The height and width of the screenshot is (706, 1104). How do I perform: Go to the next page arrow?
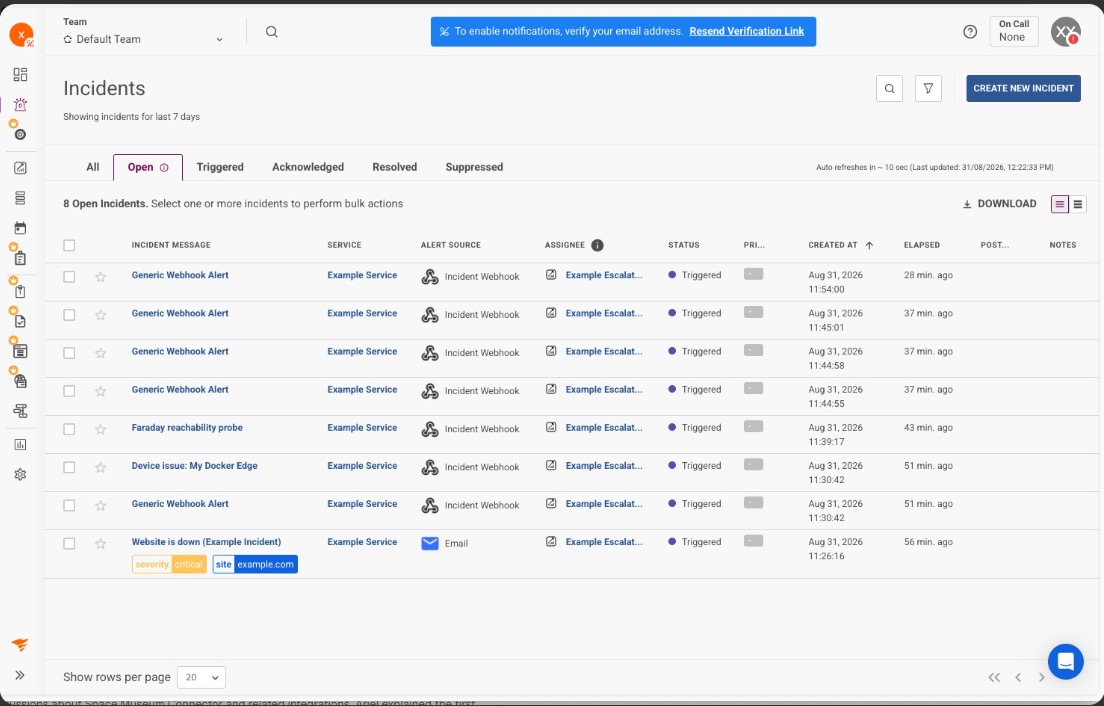click(x=1041, y=677)
